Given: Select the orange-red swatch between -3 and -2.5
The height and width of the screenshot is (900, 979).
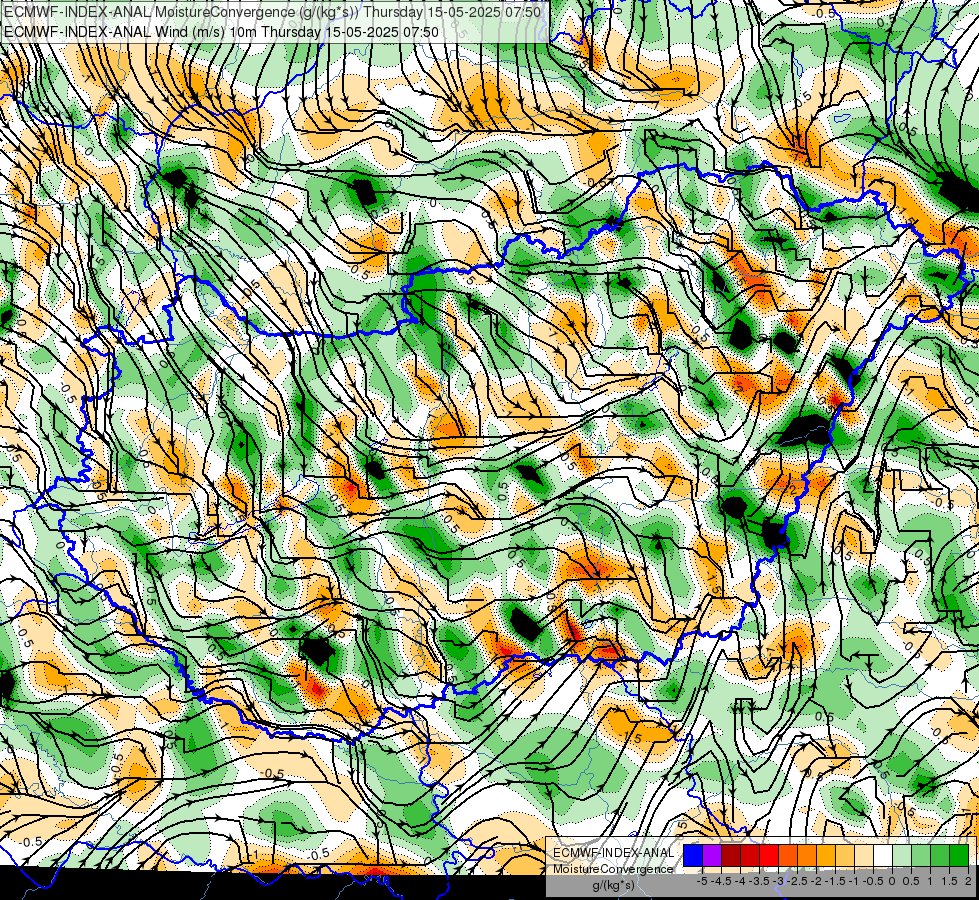Looking at the screenshot, I should 787,855.
